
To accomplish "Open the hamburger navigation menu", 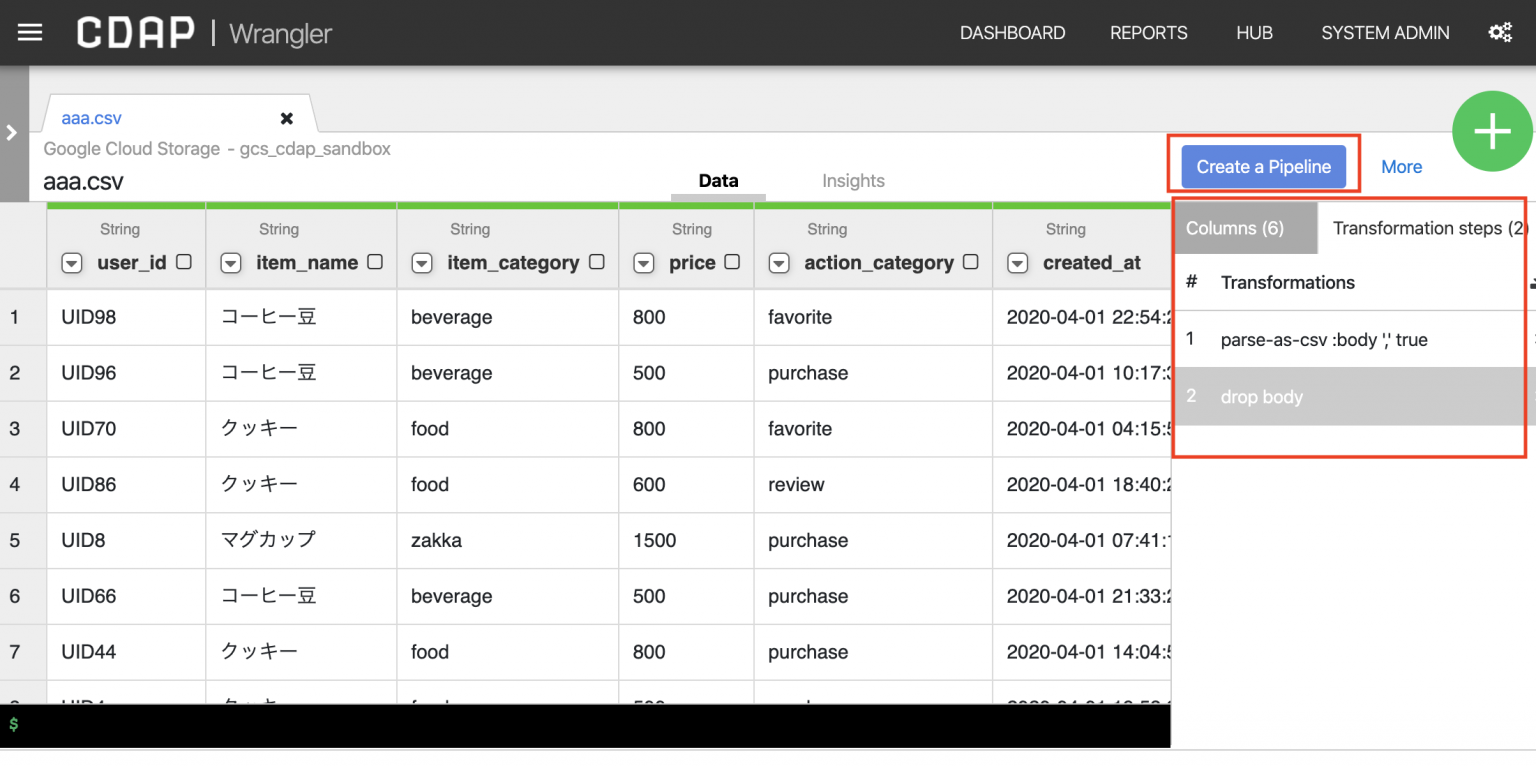I will [30, 32].
